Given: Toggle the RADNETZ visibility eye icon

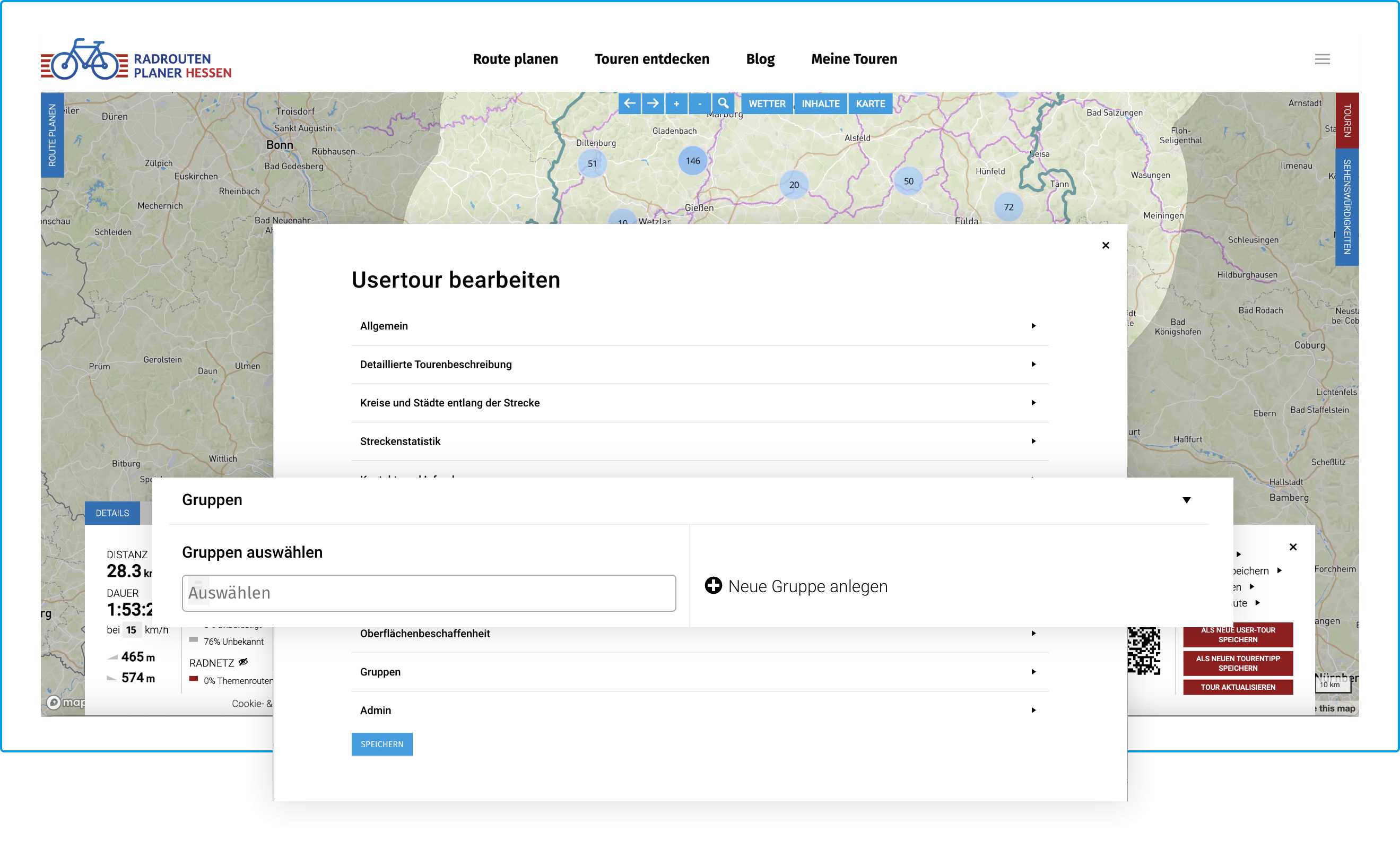Looking at the screenshot, I should pyautogui.click(x=243, y=662).
